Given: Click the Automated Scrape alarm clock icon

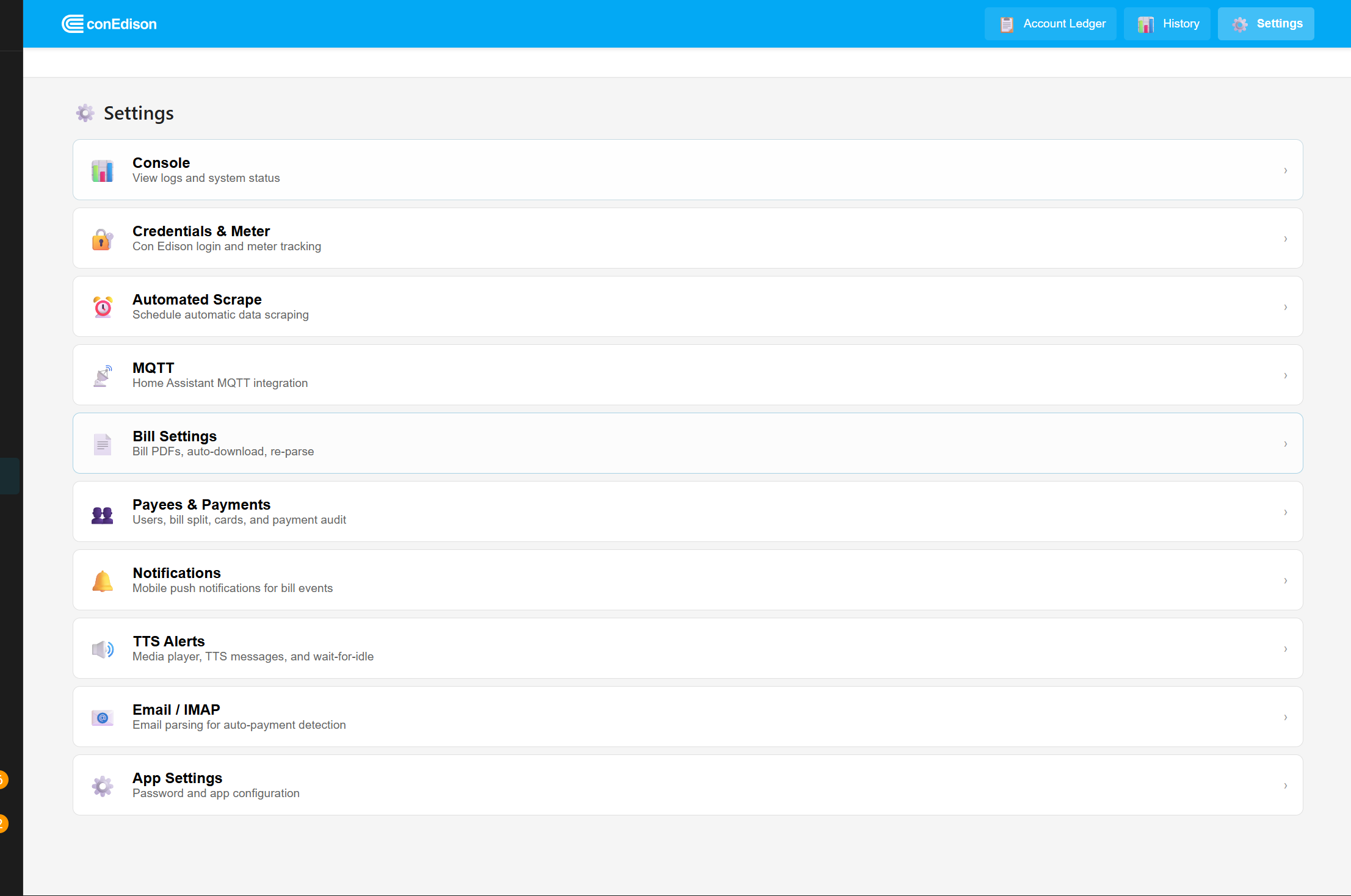Looking at the screenshot, I should [103, 307].
